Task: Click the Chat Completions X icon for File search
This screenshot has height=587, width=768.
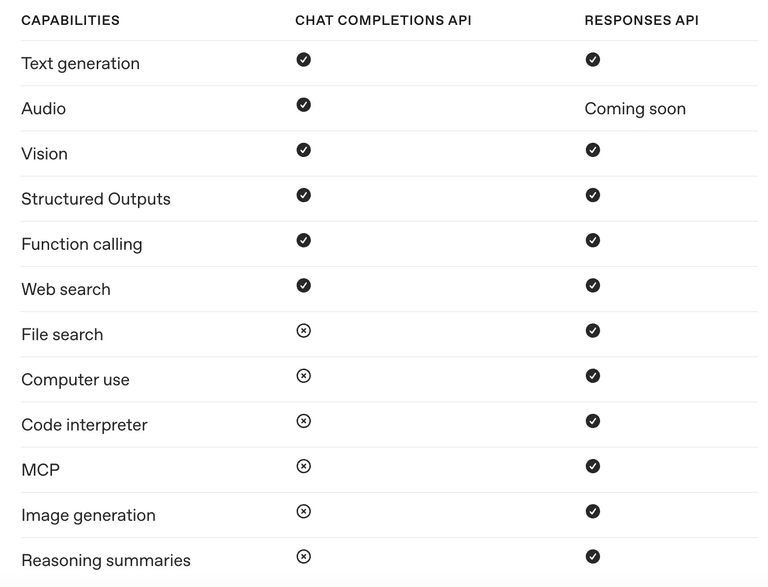Action: tap(304, 331)
